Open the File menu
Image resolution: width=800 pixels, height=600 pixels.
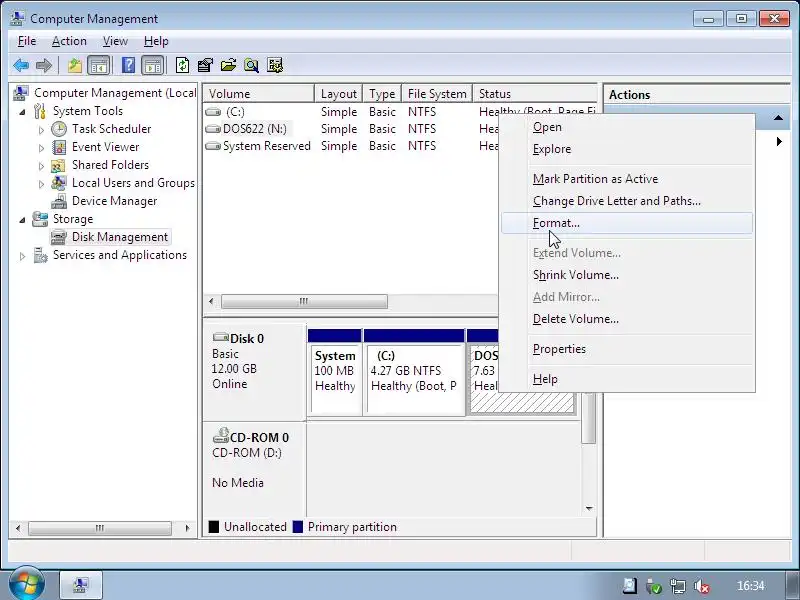(27, 41)
